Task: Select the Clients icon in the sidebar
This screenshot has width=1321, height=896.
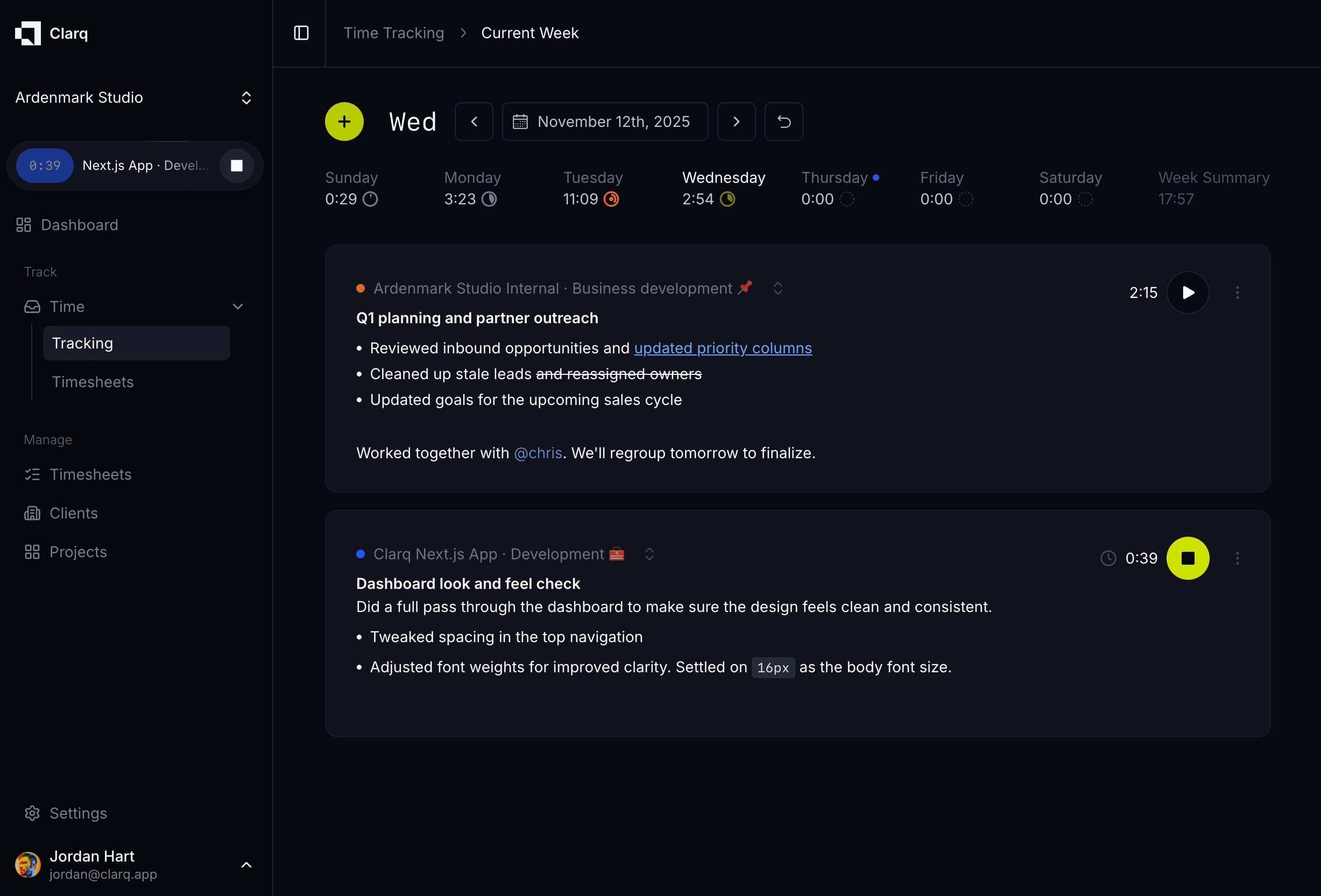Action: point(32,513)
